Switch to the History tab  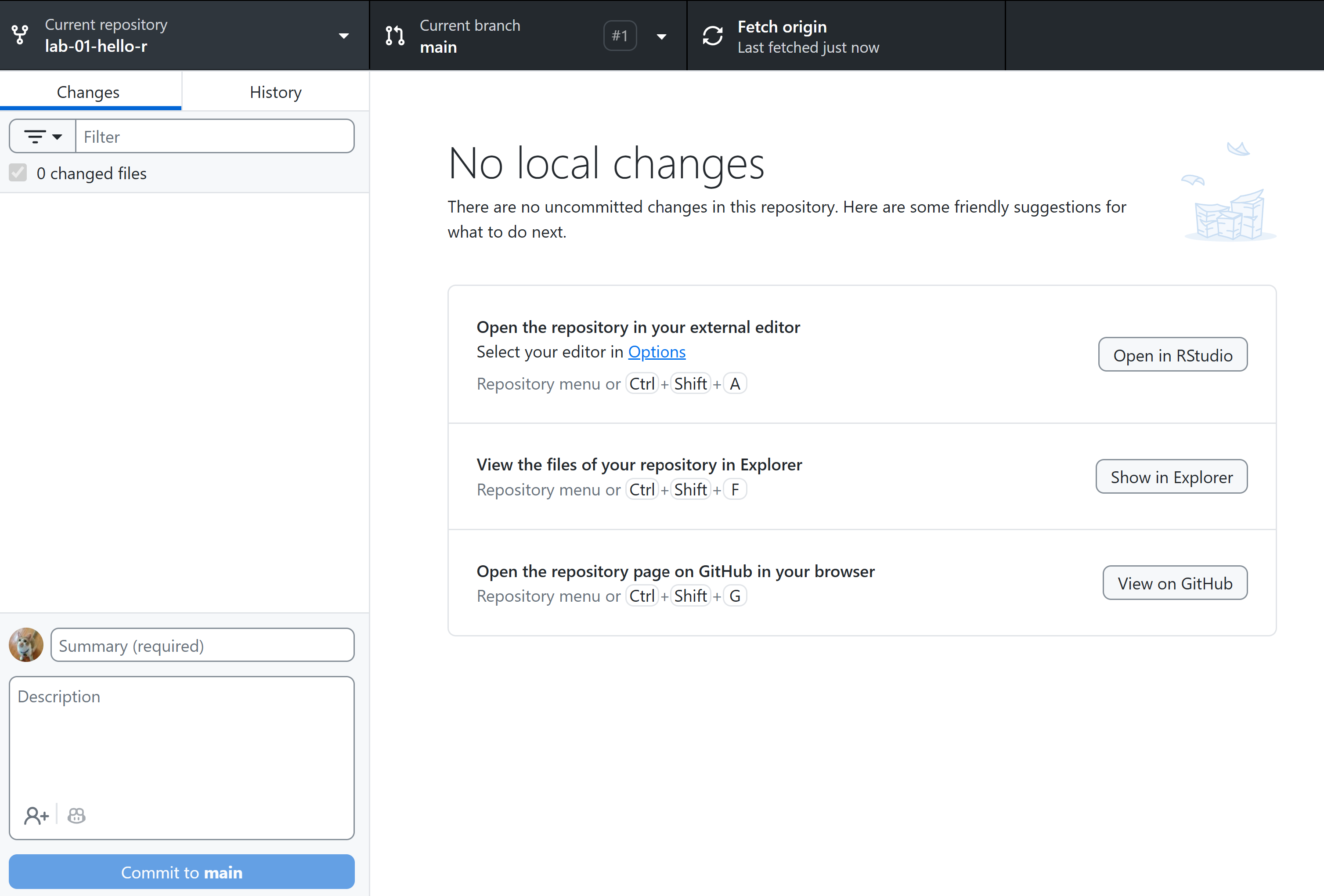[275, 92]
